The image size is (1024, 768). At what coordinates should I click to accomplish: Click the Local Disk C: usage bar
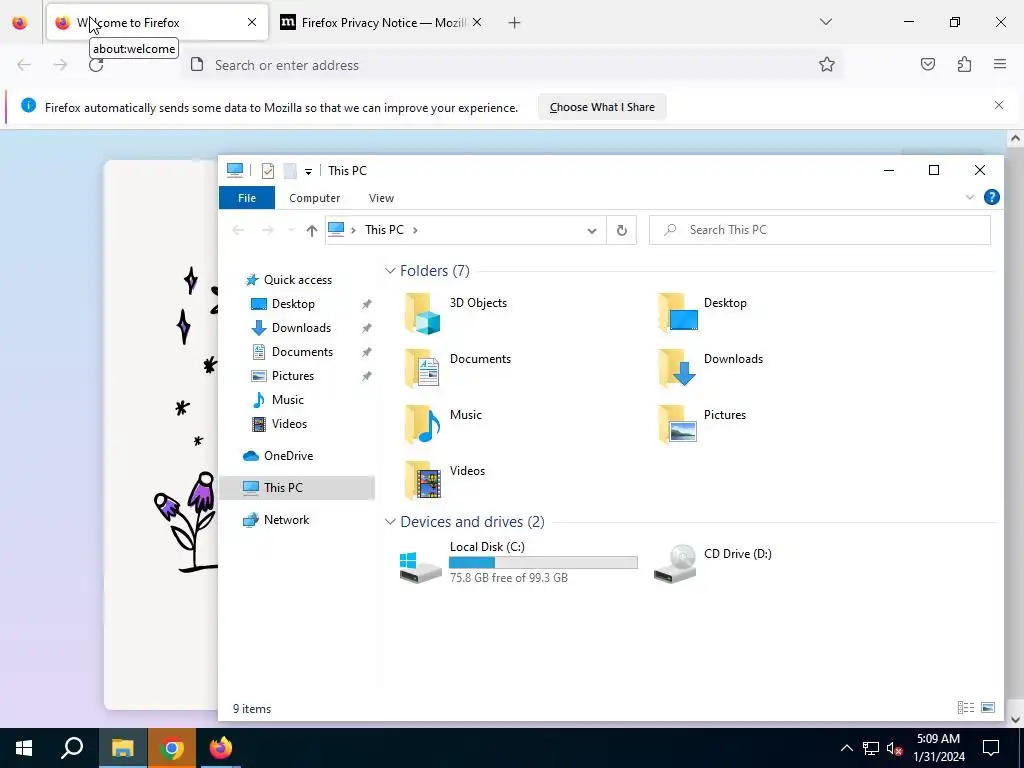(543, 562)
